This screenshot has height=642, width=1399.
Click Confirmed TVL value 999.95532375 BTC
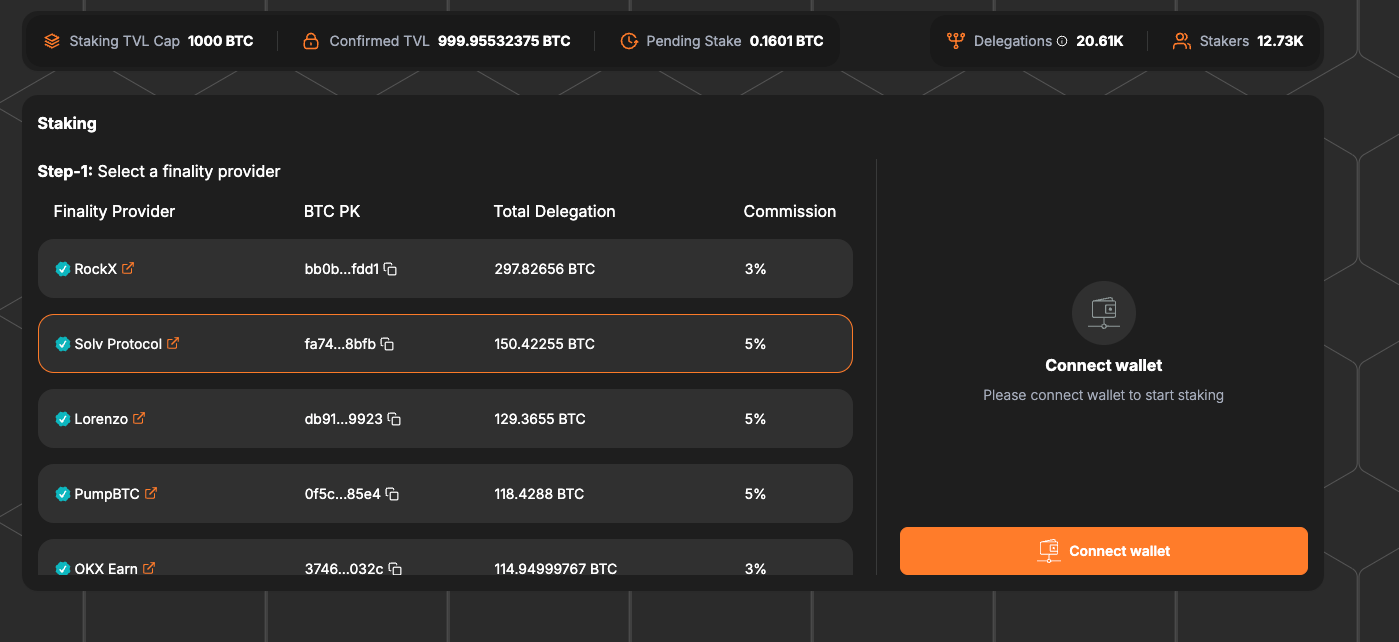[x=504, y=41]
